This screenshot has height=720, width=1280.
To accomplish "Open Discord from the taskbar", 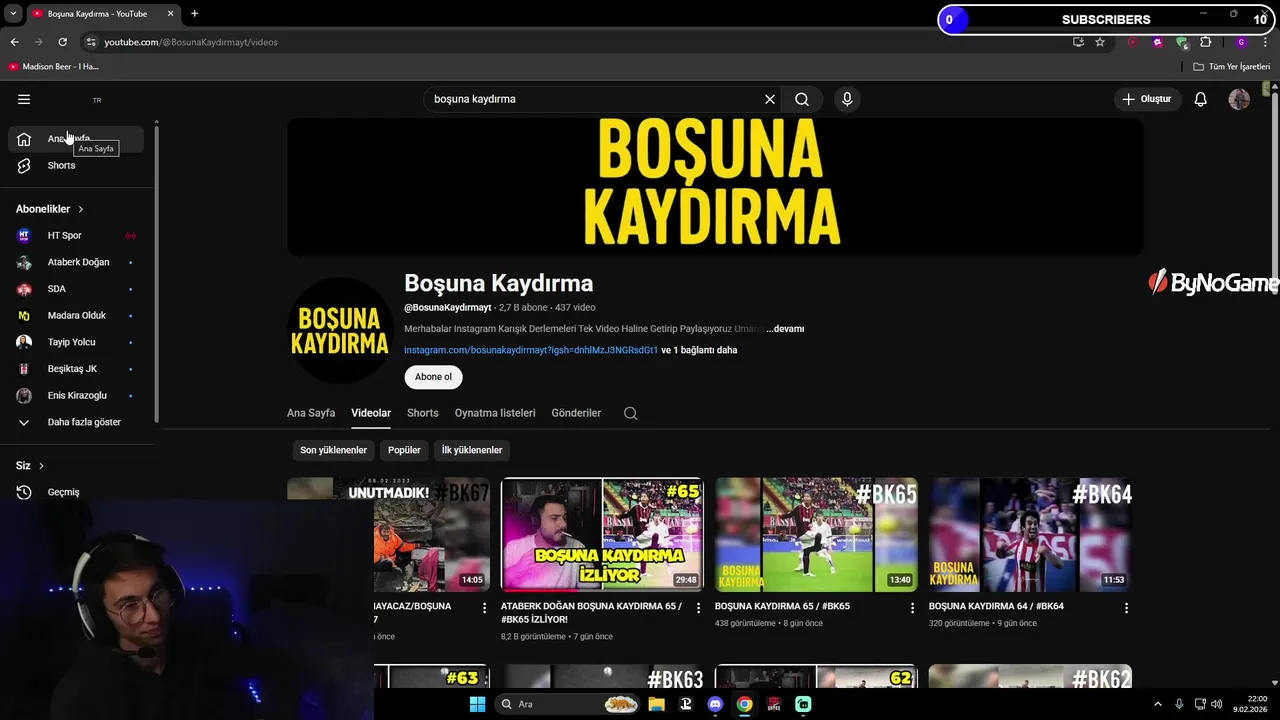I will pos(715,704).
